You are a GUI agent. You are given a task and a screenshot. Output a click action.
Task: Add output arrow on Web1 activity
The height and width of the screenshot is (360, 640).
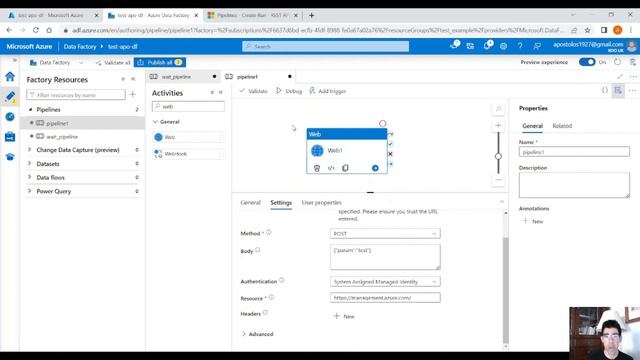point(375,168)
